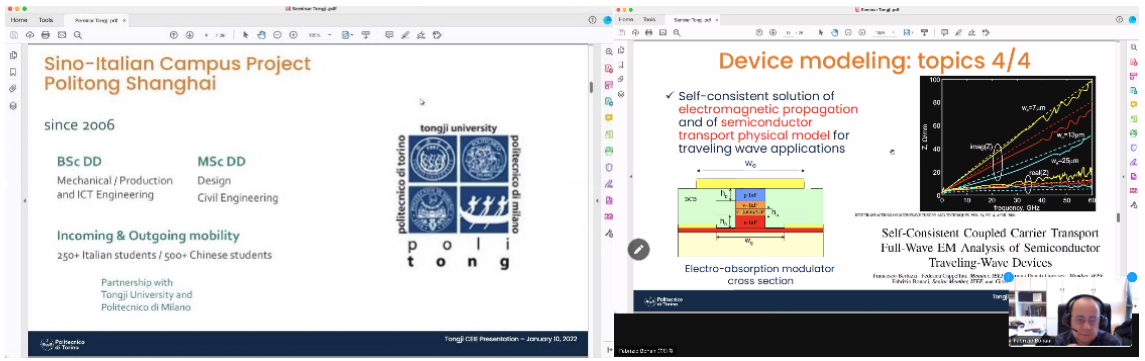Image resolution: width=1145 pixels, height=361 pixels.
Task: Go to the next page in the left window
Action: pos(189,34)
